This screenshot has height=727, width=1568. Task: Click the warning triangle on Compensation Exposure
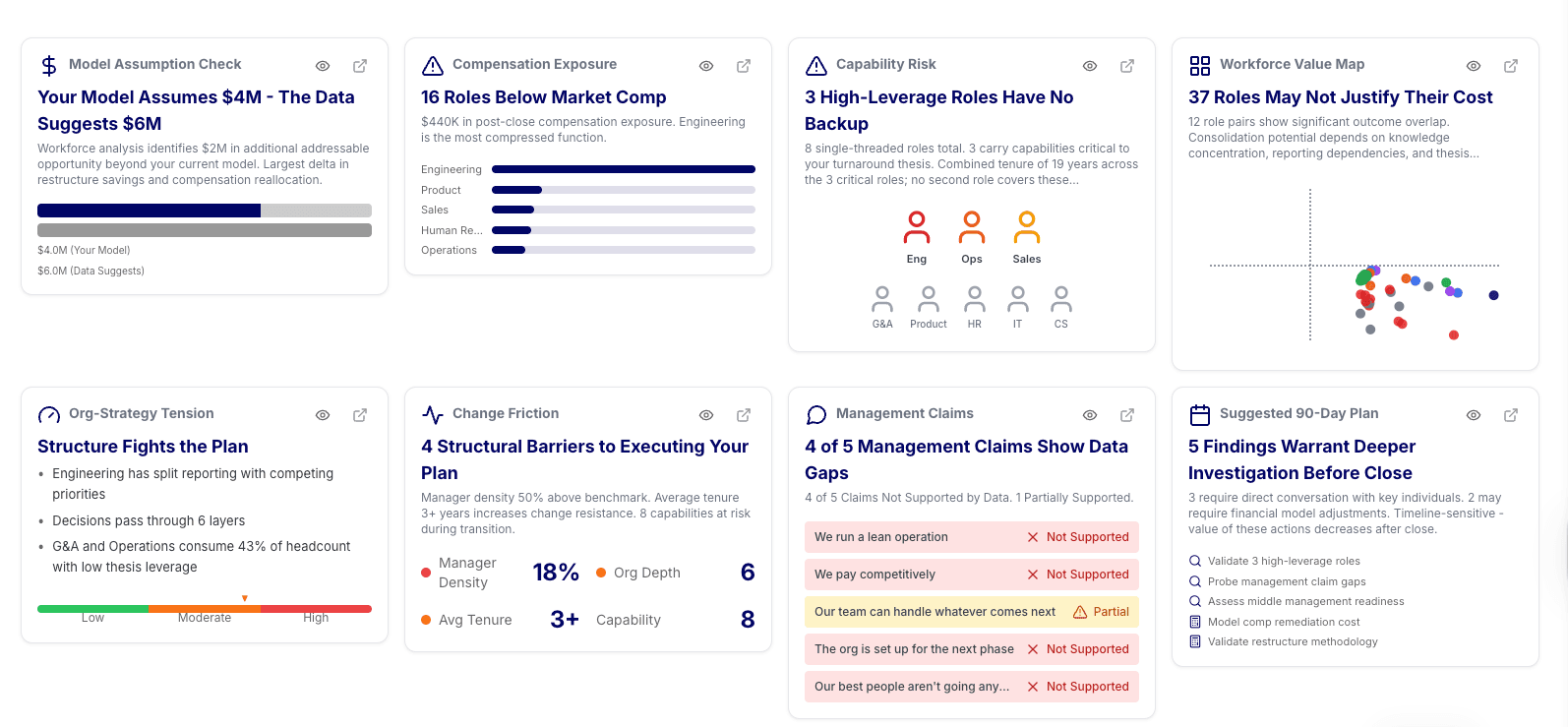click(431, 64)
